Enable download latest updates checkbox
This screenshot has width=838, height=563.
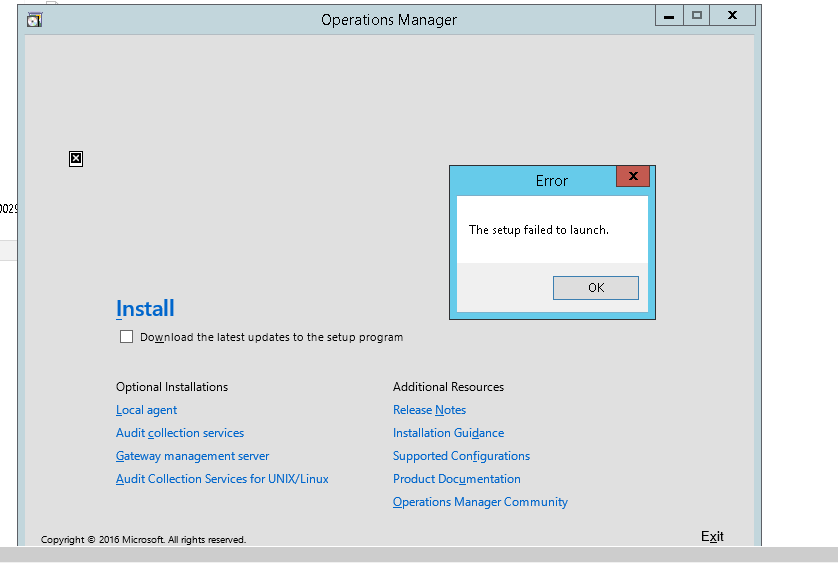tap(126, 336)
